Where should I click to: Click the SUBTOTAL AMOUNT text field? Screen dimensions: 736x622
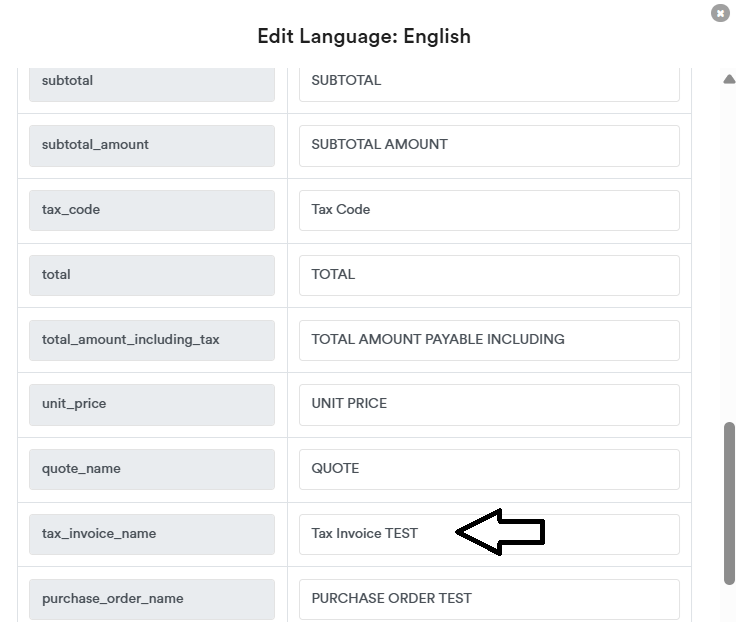point(488,145)
